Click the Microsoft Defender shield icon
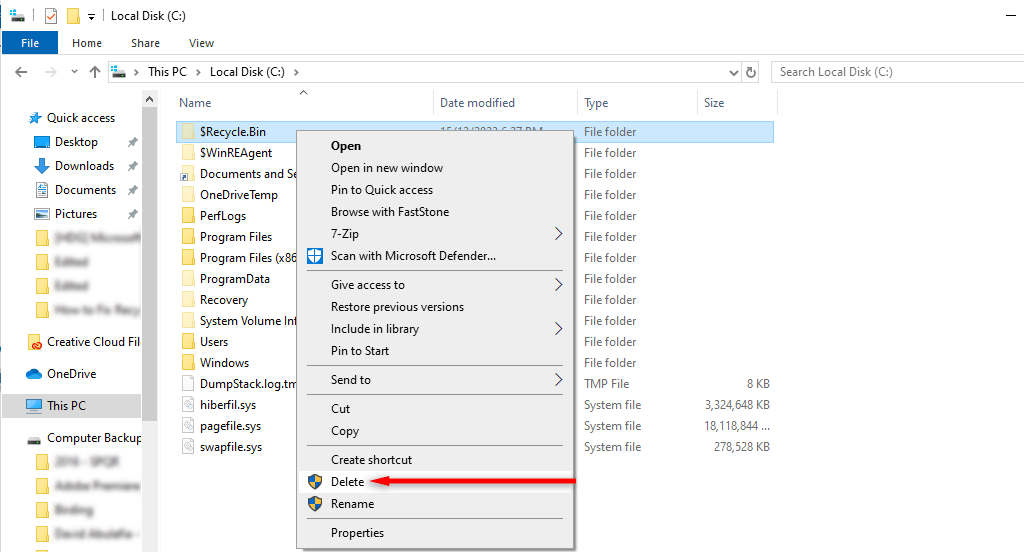Viewport: 1024px width, 552px height. [x=315, y=256]
